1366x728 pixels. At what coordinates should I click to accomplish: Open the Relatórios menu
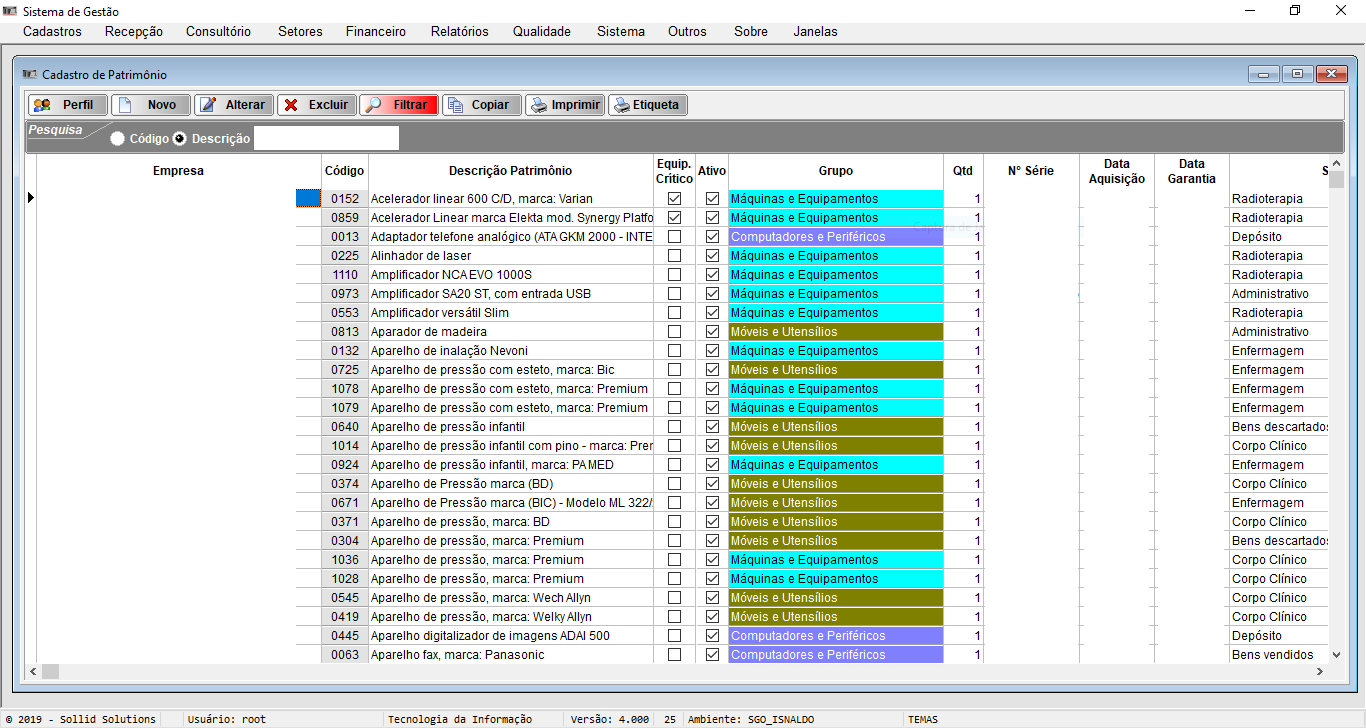coord(460,31)
